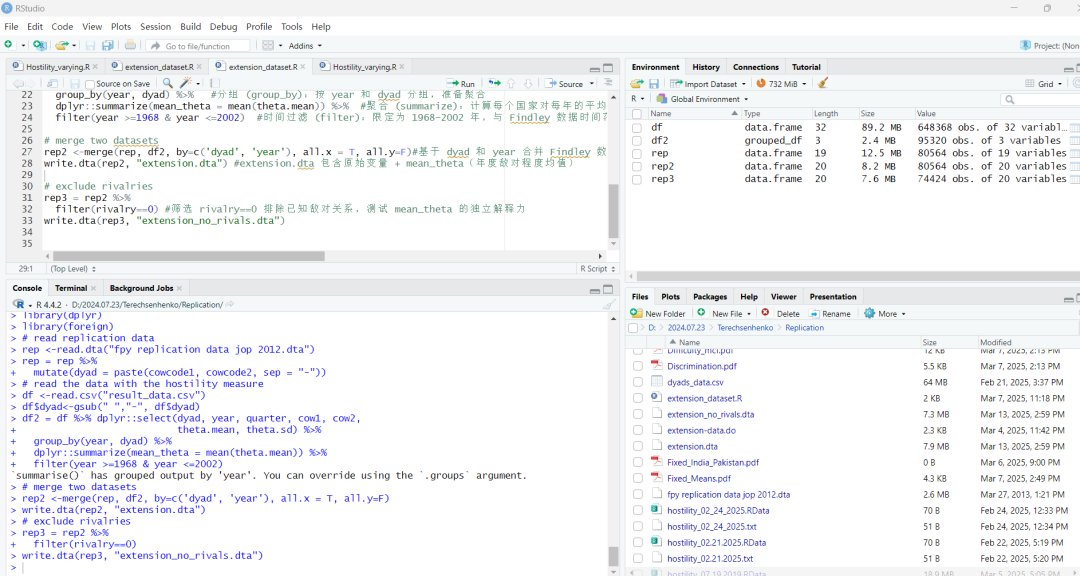Click the New Folder icon in Files pane
This screenshot has width=1080, height=576.
pos(636,313)
